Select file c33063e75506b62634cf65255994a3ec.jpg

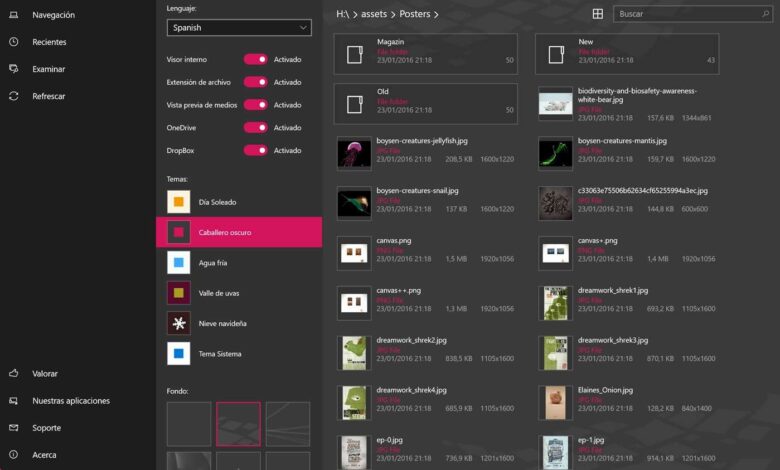click(x=643, y=190)
